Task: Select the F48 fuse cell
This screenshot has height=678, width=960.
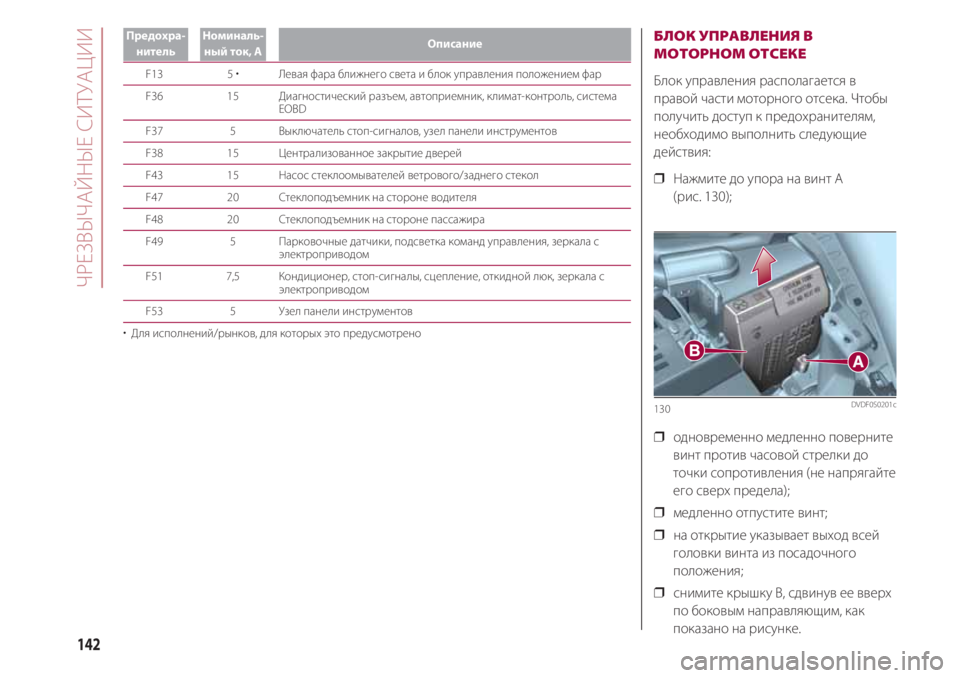Action: [x=154, y=219]
